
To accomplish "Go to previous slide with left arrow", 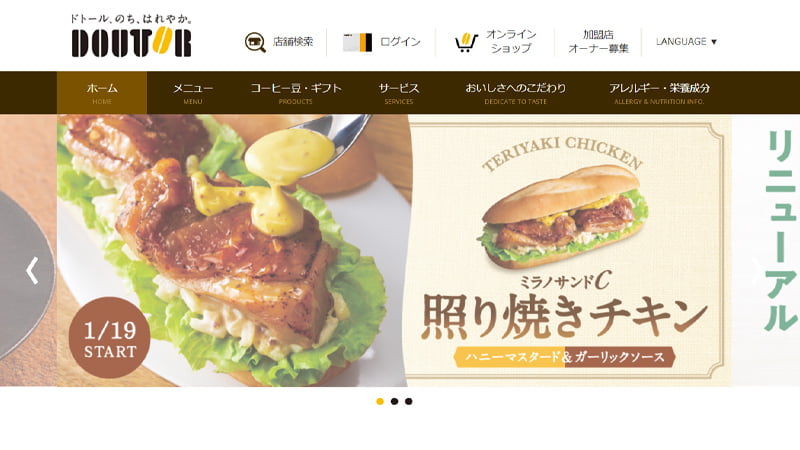I will [x=32, y=270].
